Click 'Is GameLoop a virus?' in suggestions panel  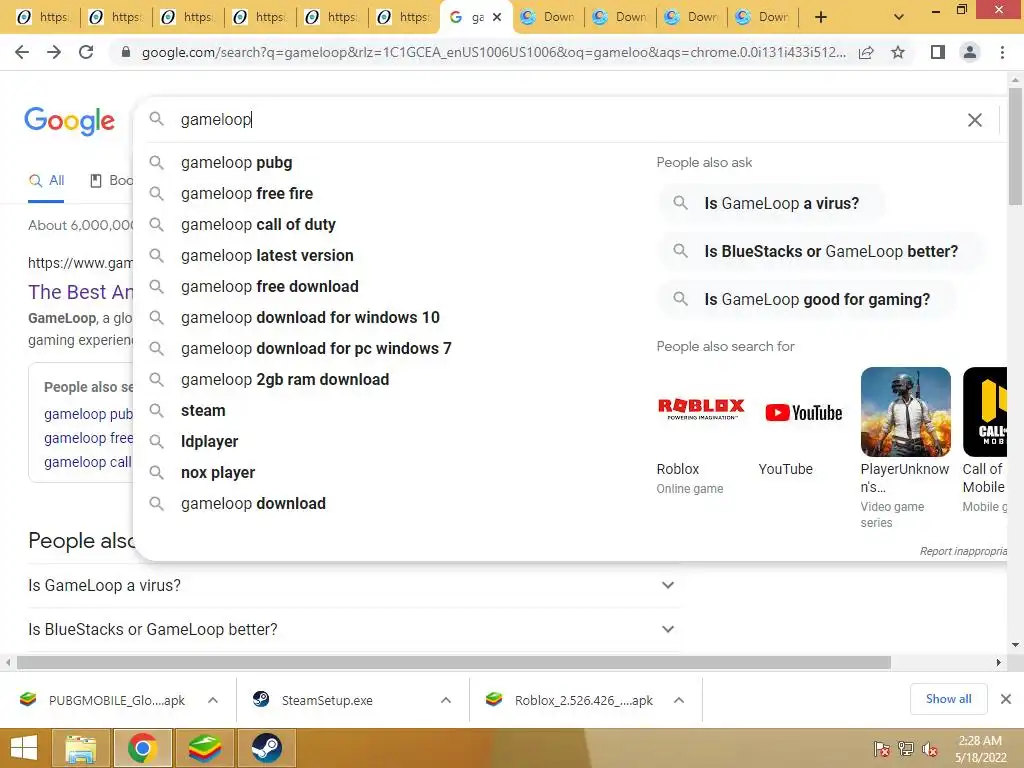tap(771, 203)
